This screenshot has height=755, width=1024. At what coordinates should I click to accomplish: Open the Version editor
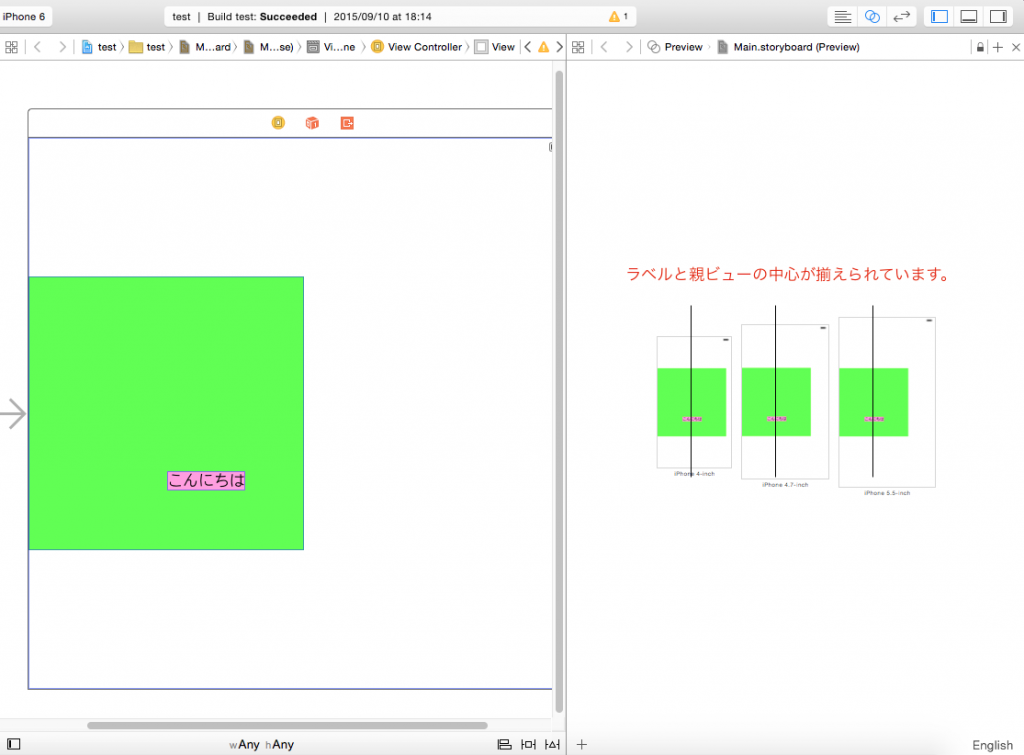pyautogui.click(x=901, y=17)
